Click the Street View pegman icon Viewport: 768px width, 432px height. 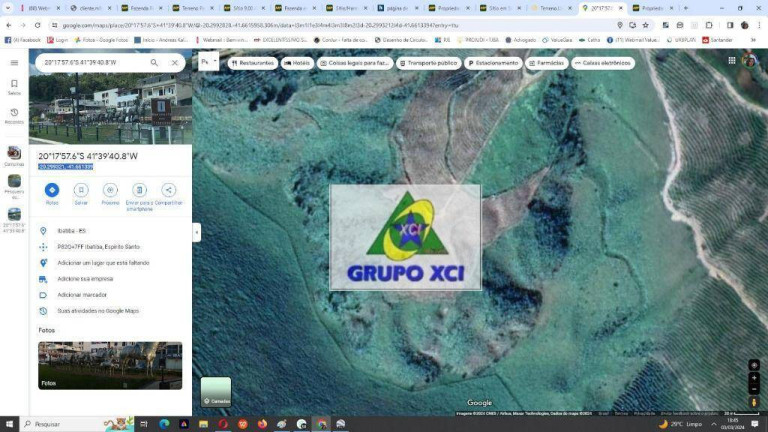pos(754,402)
